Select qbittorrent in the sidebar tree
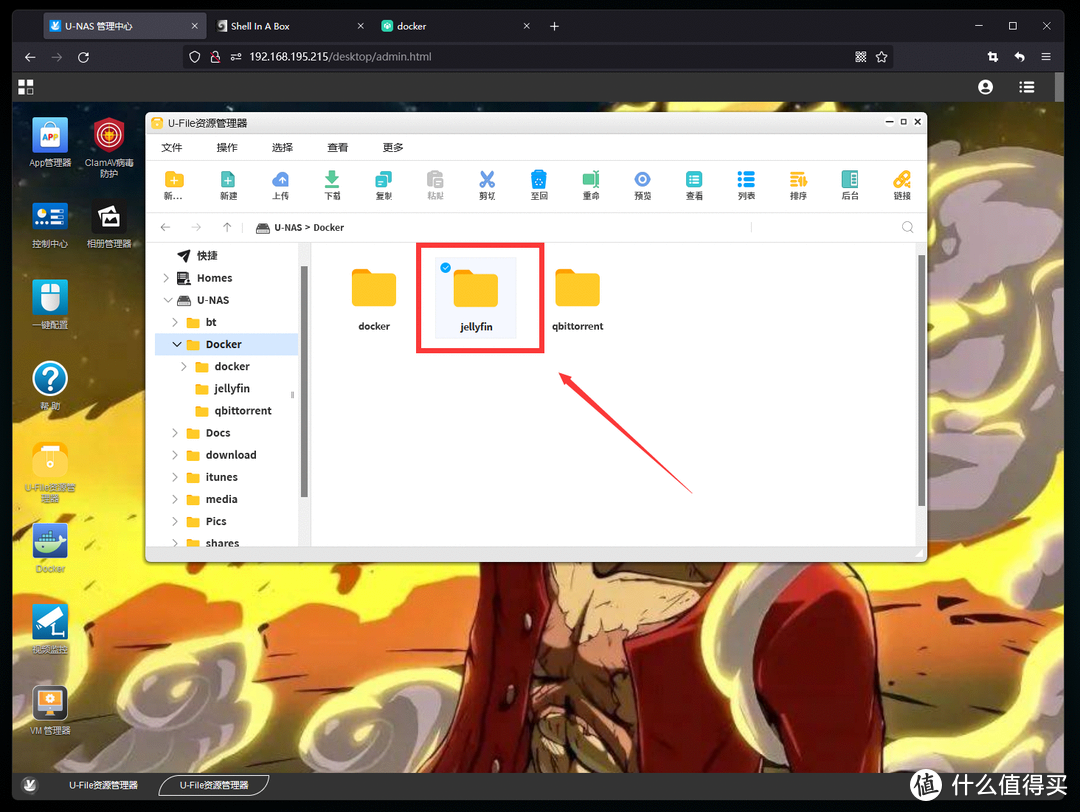 click(x=243, y=411)
